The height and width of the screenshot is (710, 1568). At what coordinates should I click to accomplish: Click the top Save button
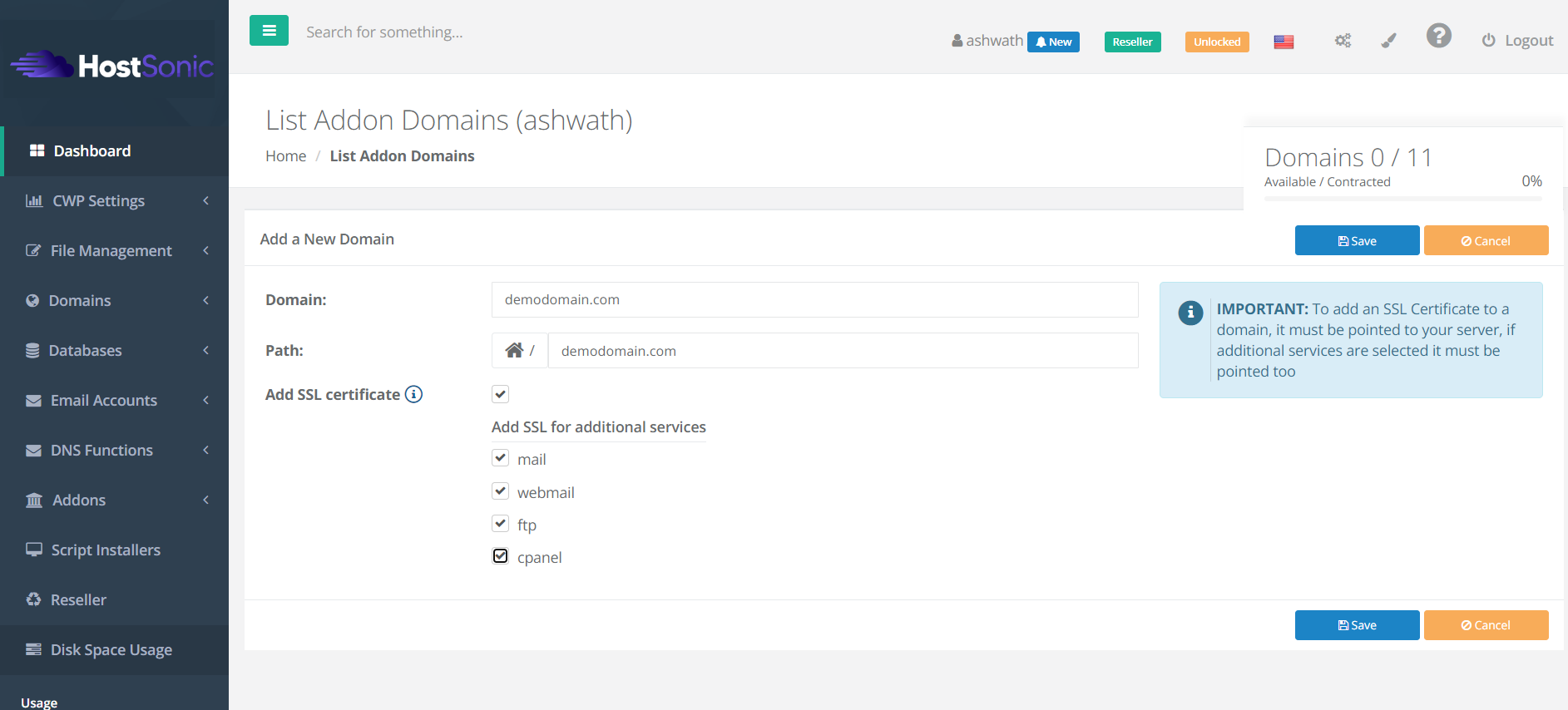(1357, 241)
